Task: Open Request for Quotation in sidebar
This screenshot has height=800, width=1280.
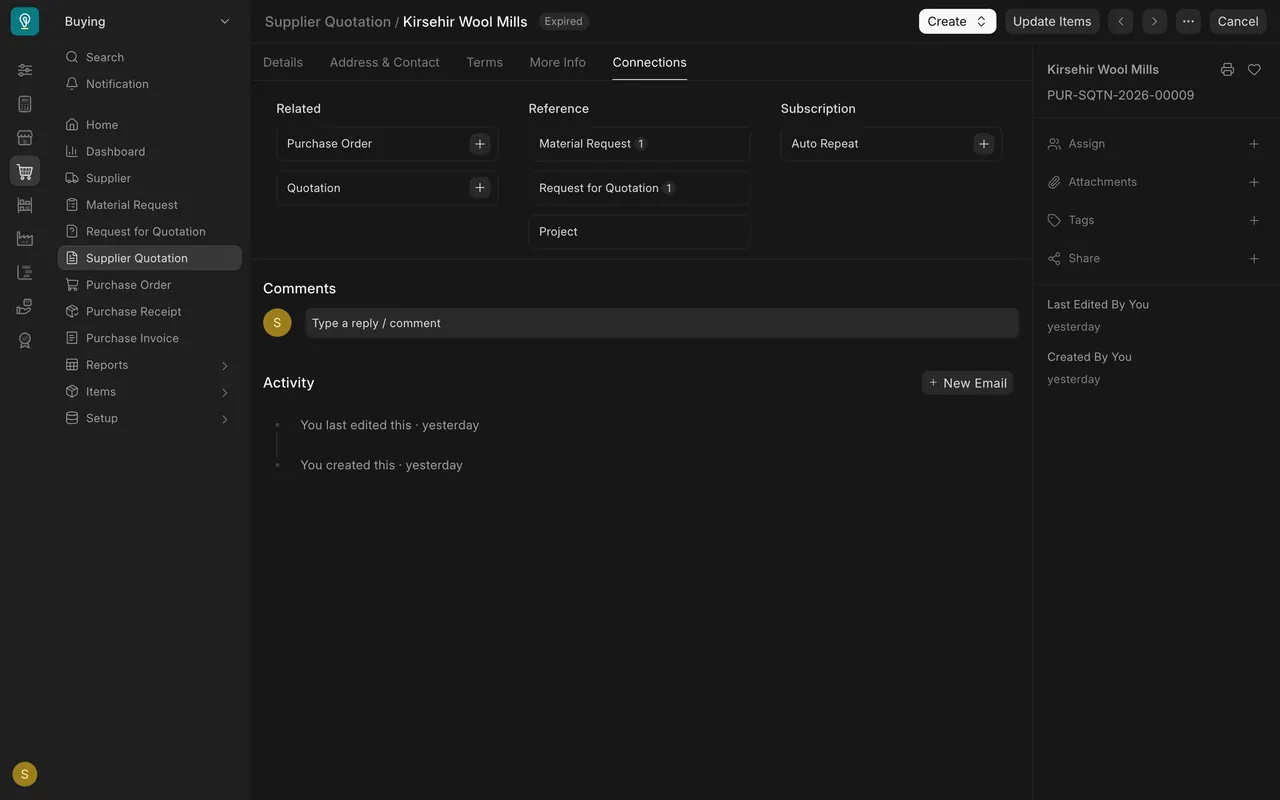Action: (149, 231)
